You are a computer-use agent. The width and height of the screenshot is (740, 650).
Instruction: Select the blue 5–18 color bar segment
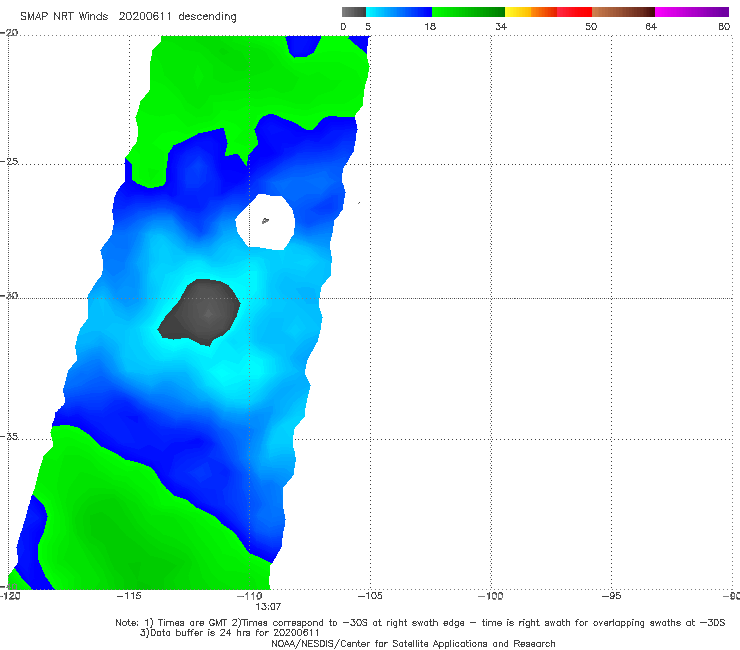click(x=399, y=12)
